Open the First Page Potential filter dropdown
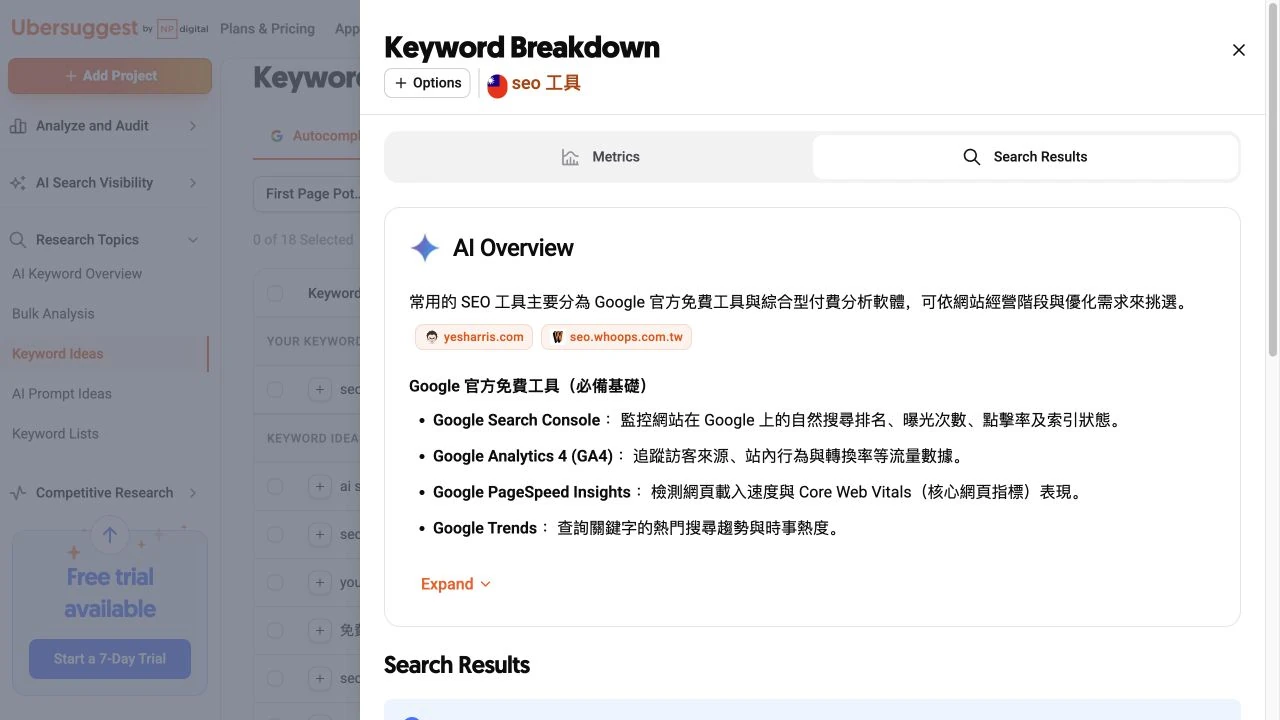Screen dimensions: 1280x720 307,194
